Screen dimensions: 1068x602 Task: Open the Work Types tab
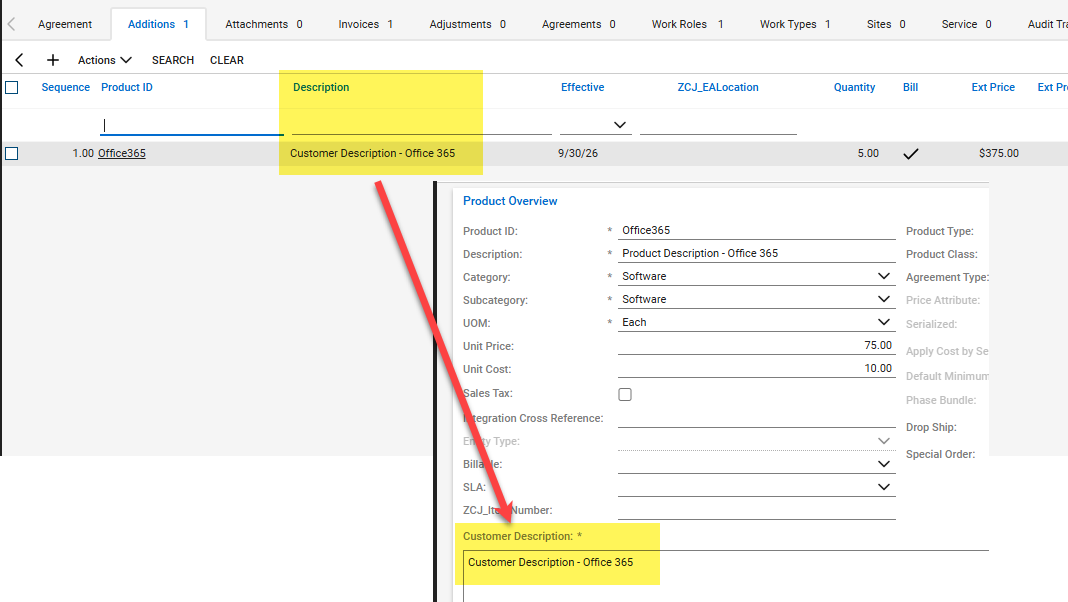(795, 24)
